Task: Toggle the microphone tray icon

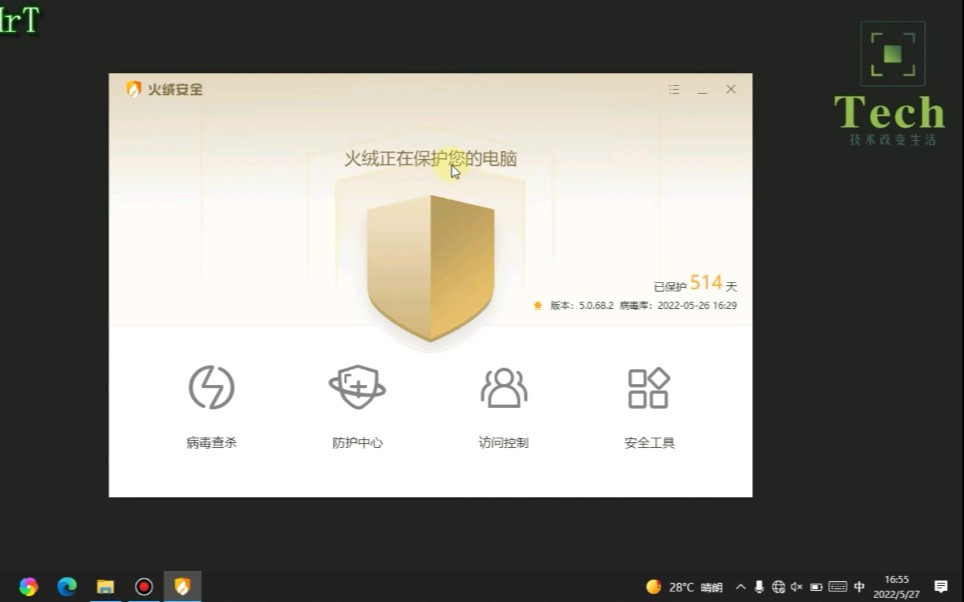Action: pyautogui.click(x=758, y=586)
